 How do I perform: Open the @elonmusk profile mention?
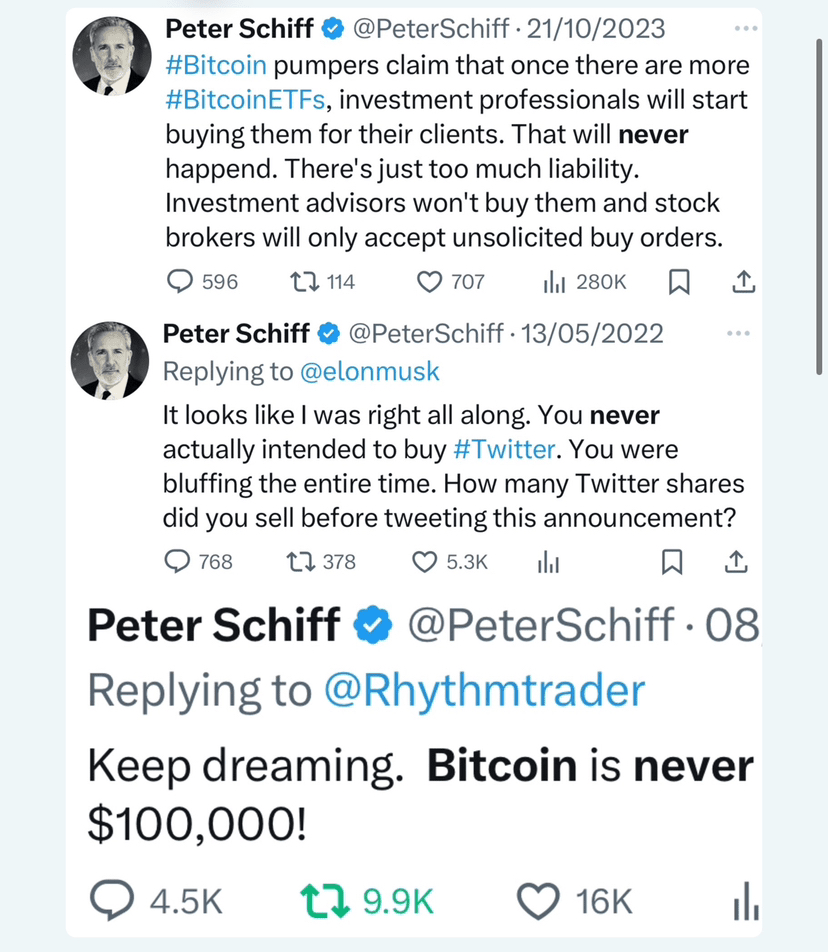[369, 372]
